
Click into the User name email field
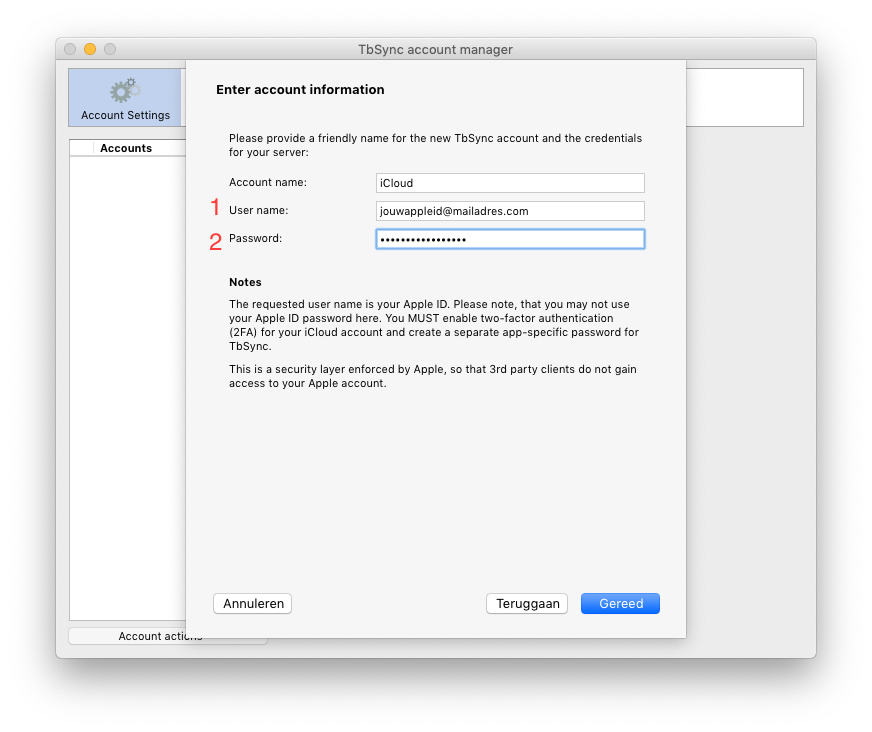[510, 211]
